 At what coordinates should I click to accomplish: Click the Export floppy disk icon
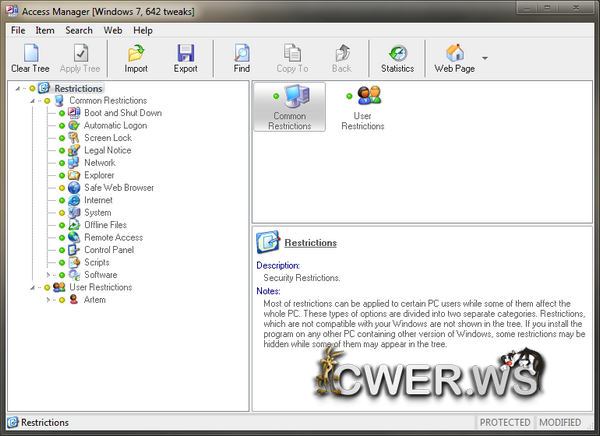tap(186, 53)
